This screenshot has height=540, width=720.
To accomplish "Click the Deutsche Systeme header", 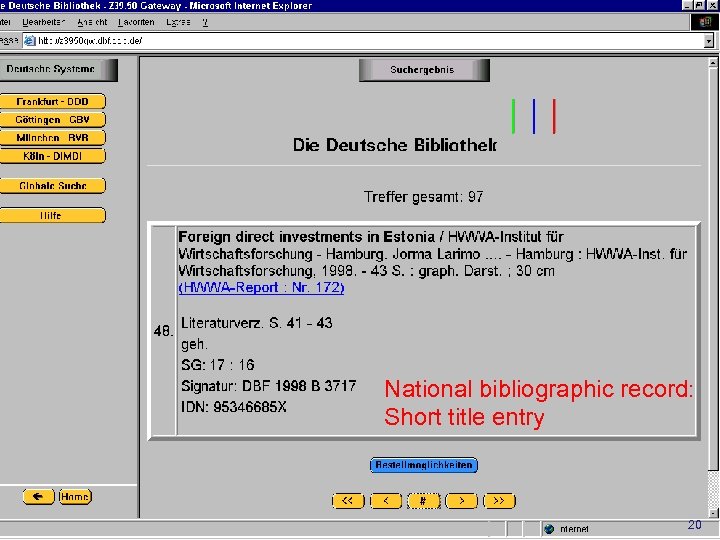I will [x=58, y=70].
